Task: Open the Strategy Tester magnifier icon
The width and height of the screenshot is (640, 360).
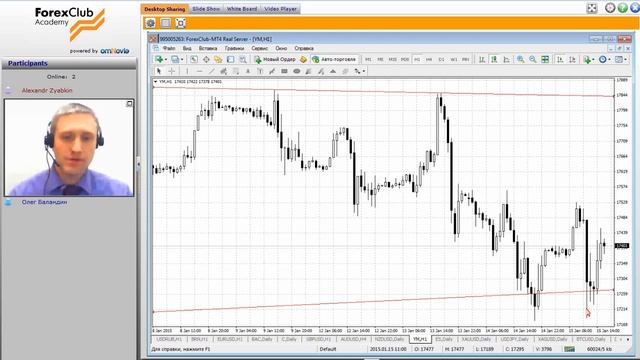Action: (243, 60)
